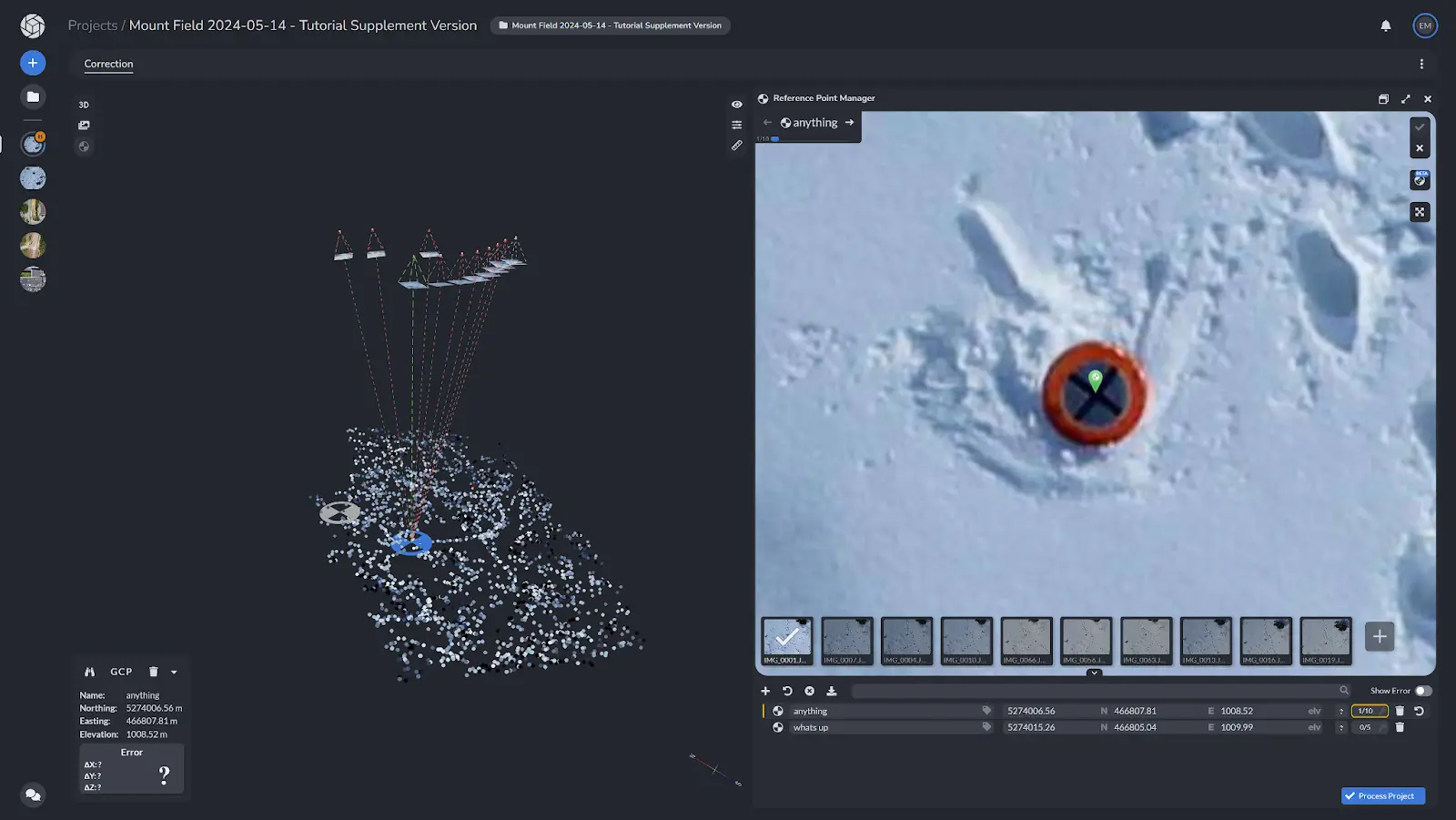Screen dimensions: 1456x820
Task: Switch to the Correction tab
Action: 108,64
